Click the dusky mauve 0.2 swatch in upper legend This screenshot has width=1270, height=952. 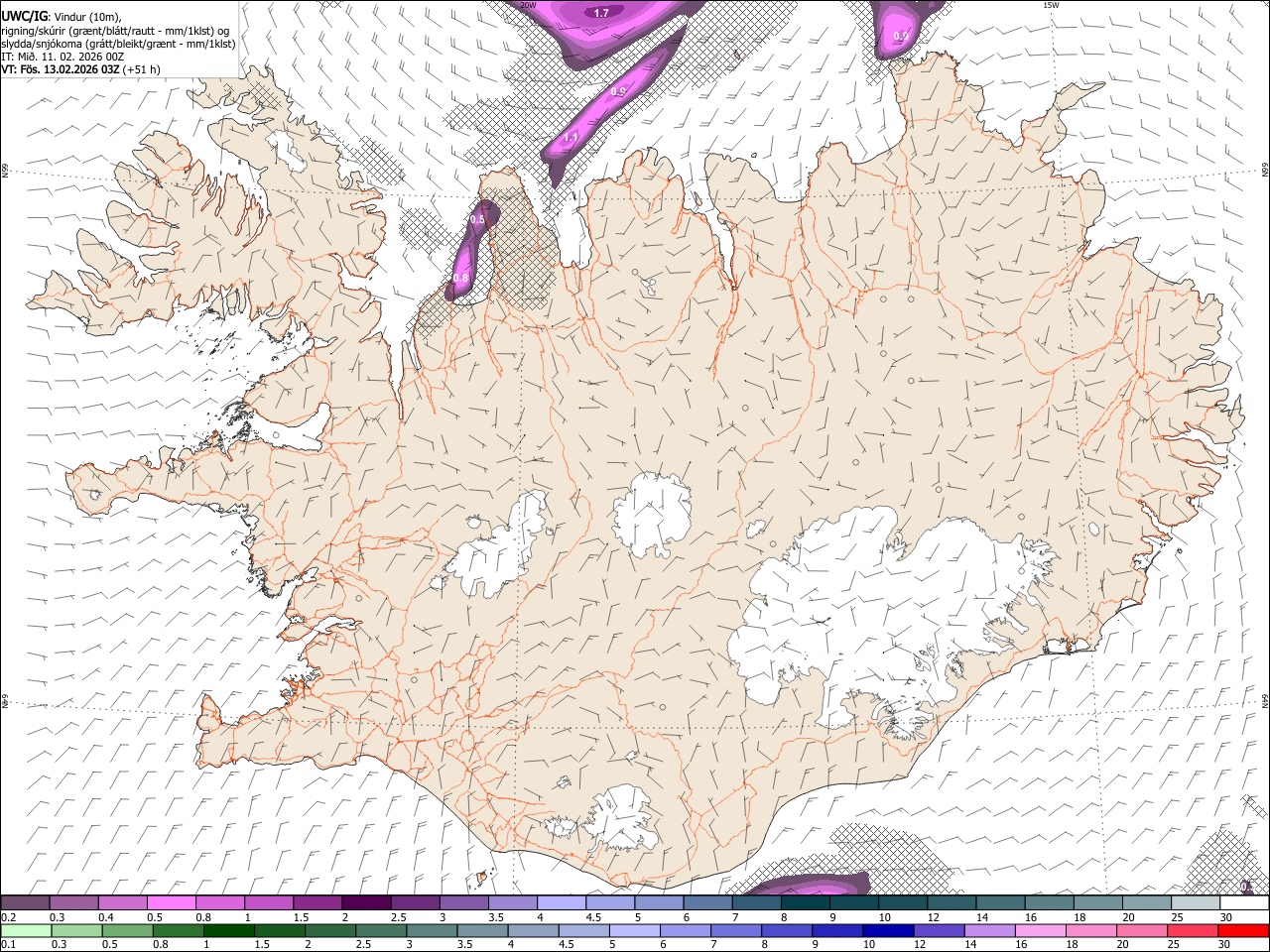(x=25, y=902)
